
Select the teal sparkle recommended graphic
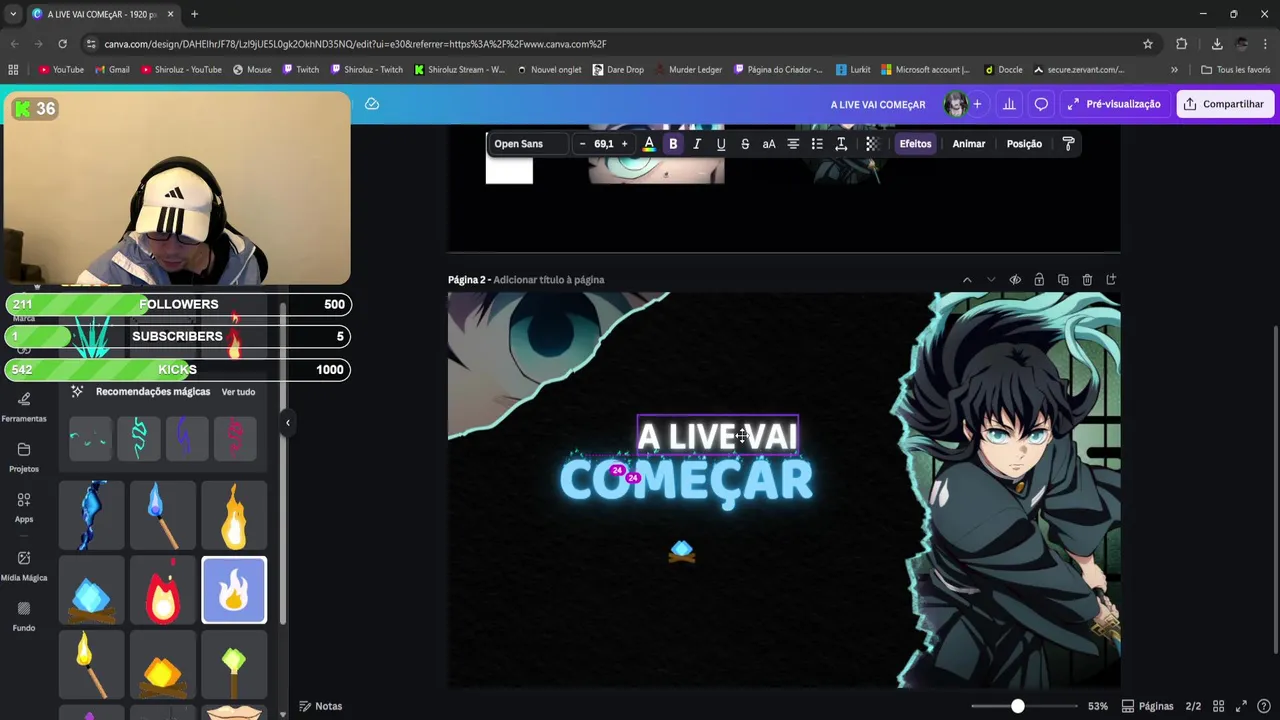tap(90, 438)
